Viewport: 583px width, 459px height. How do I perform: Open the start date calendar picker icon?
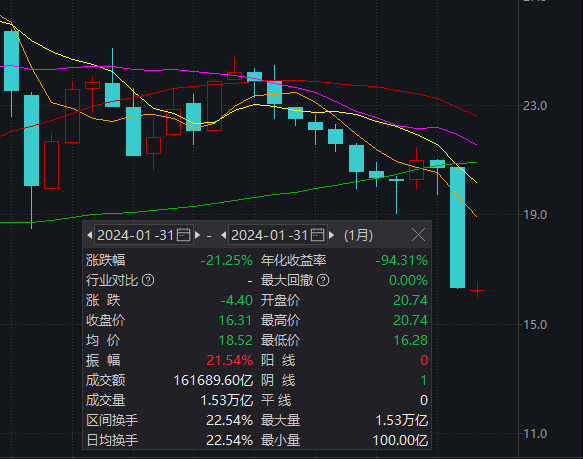183,235
